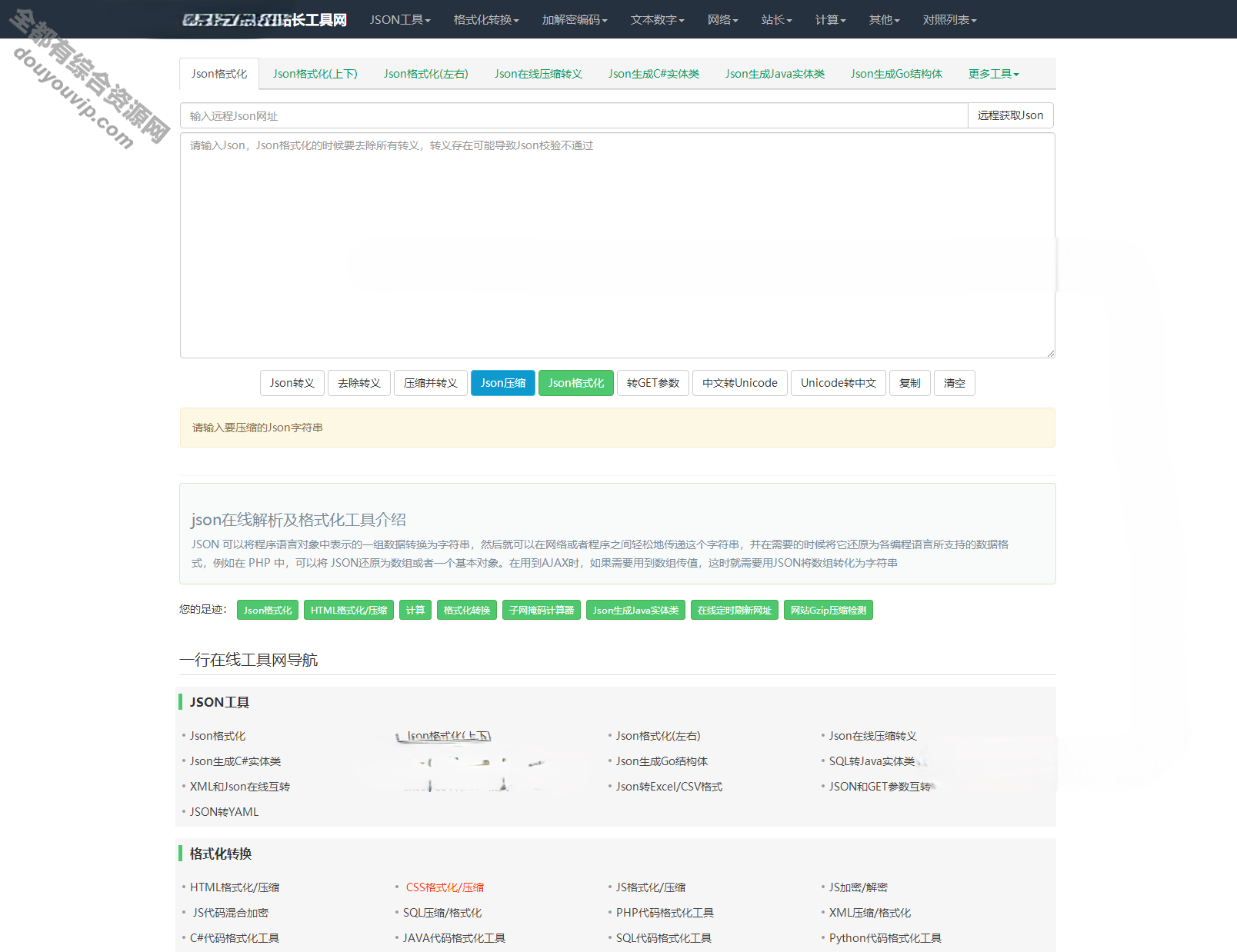This screenshot has height=952, width=1237.
Task: Open Json格式化 link in JSON工具 list
Action: (x=218, y=736)
